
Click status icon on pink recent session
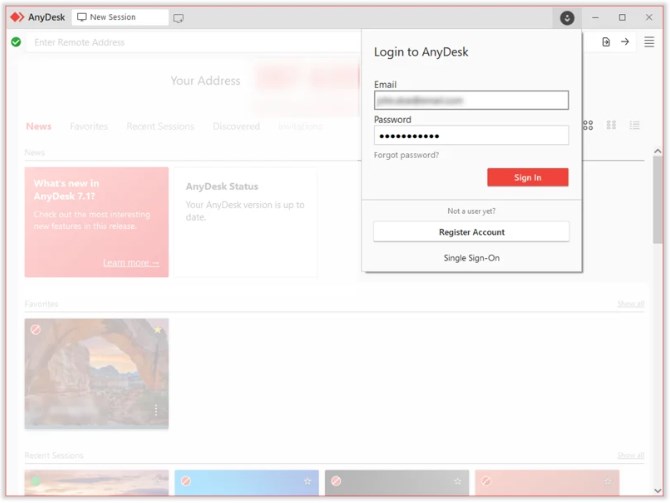pyautogui.click(x=486, y=481)
